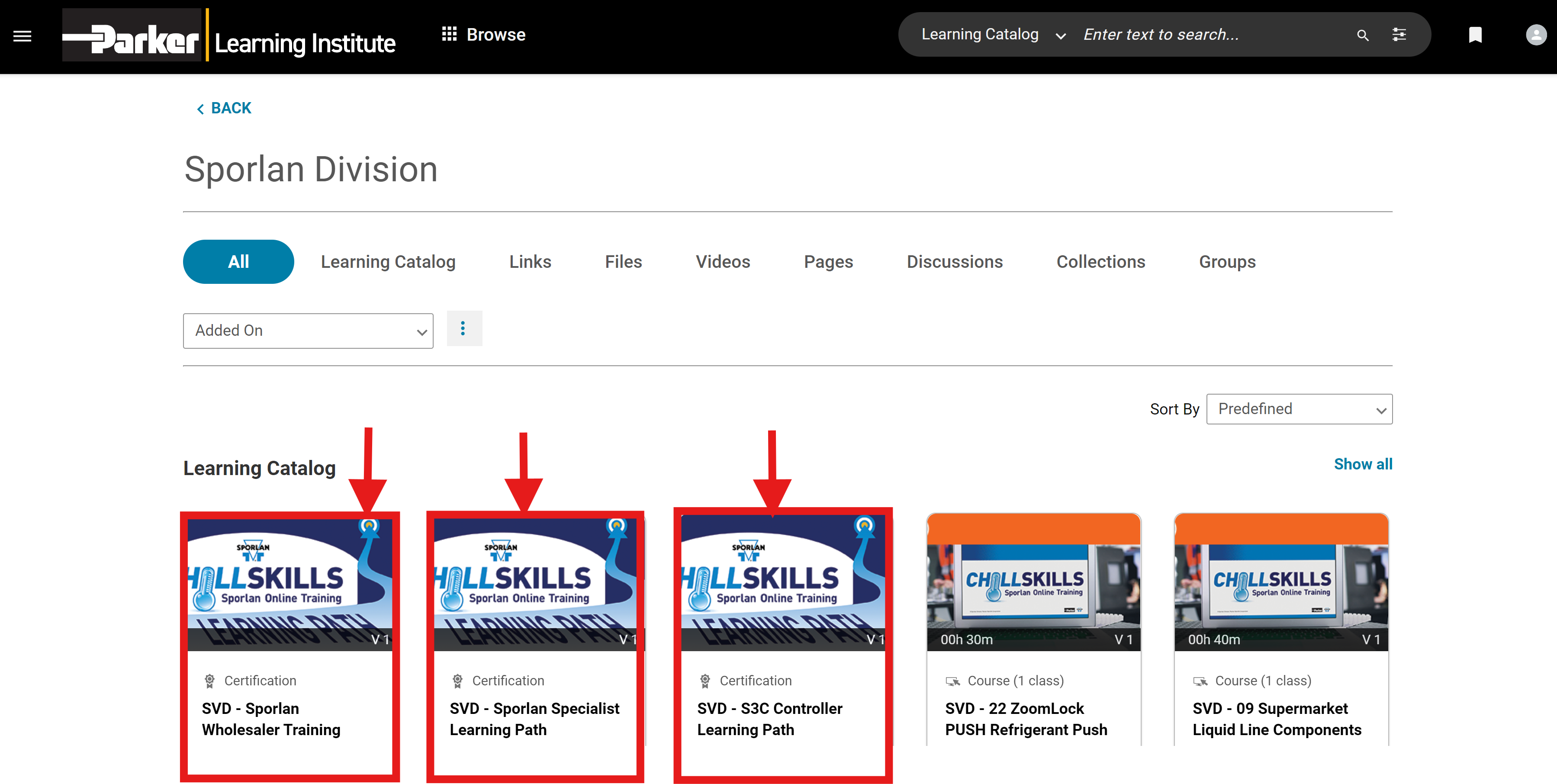Open SVD - S3C Controller Learning Path thumbnail
The width and height of the screenshot is (1557, 784).
coord(783,583)
